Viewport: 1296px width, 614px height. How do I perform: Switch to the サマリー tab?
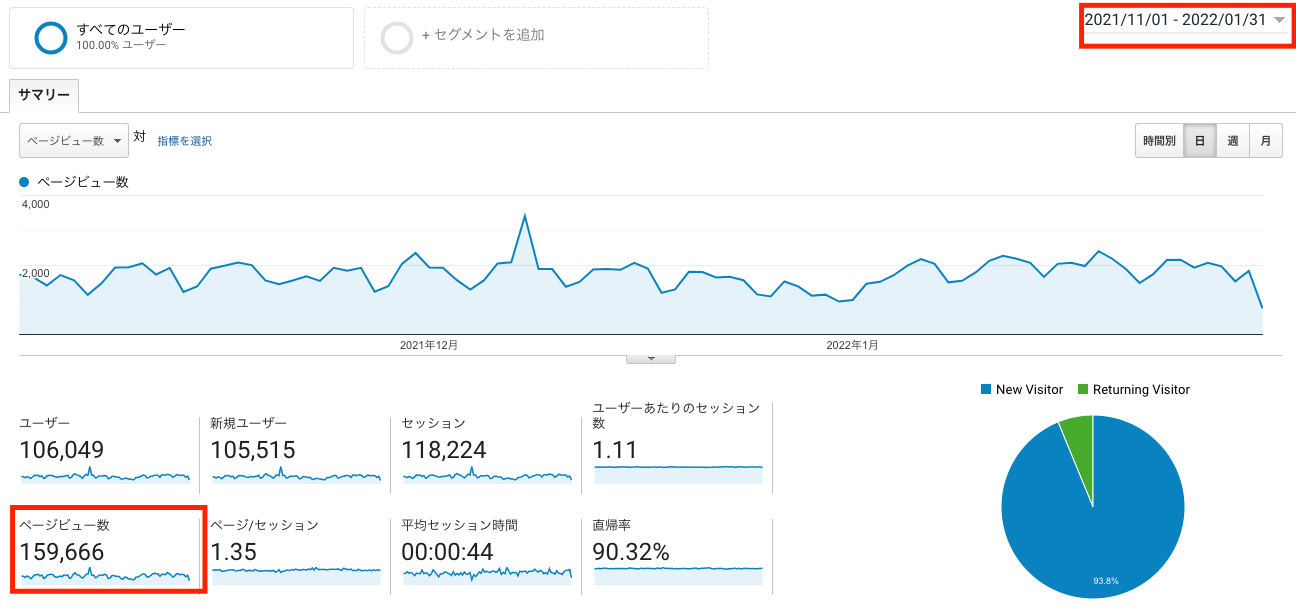(x=44, y=95)
